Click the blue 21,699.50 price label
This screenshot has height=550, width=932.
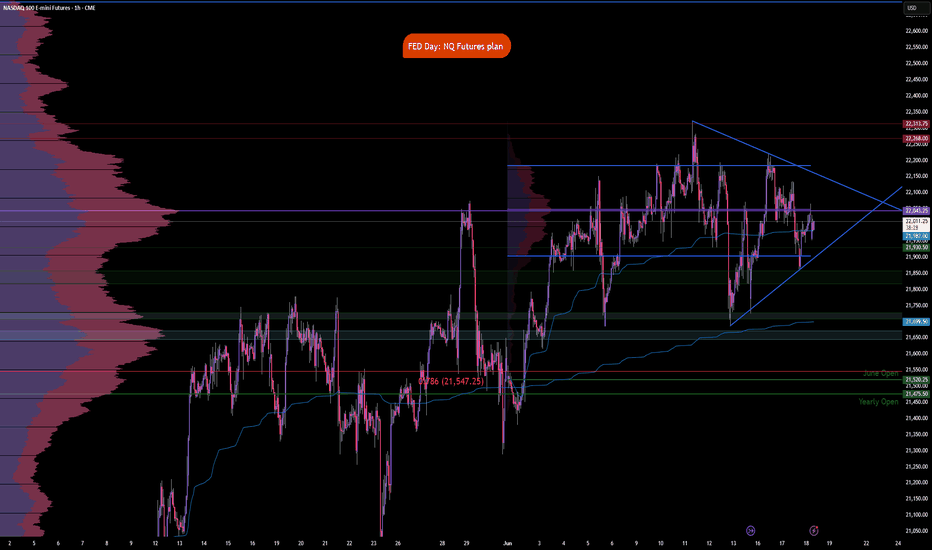pyautogui.click(x=916, y=322)
